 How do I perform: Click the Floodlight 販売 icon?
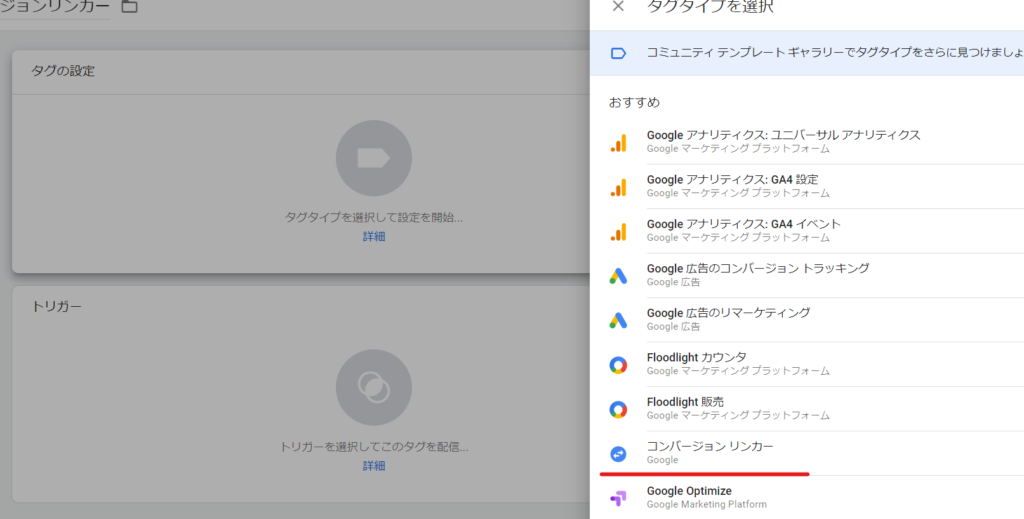coord(618,409)
